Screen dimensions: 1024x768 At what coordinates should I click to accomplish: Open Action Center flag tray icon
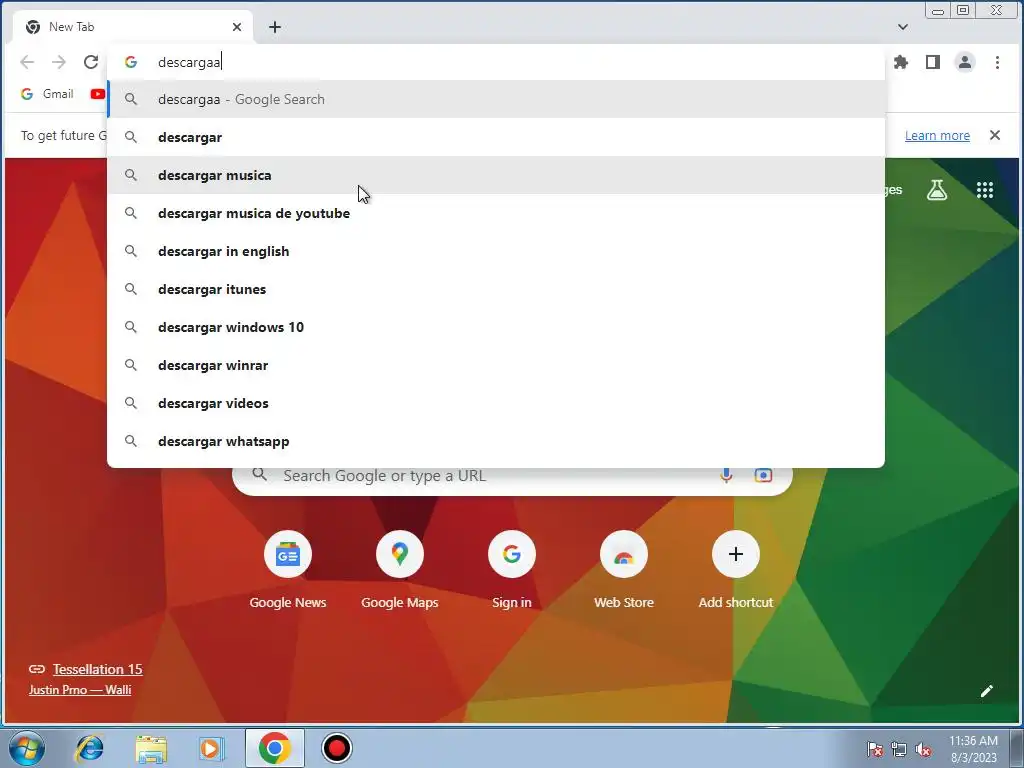(x=875, y=750)
